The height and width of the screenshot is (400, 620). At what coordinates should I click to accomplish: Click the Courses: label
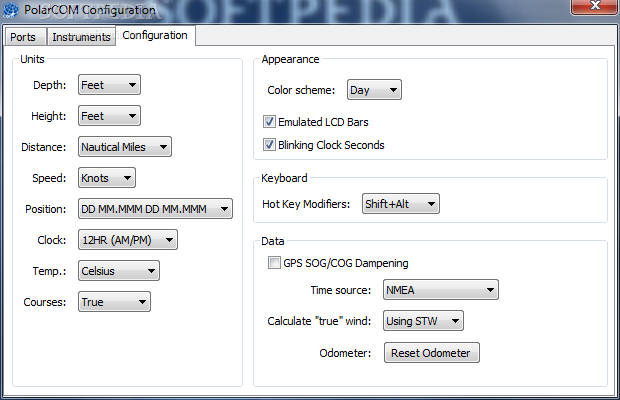(45, 302)
